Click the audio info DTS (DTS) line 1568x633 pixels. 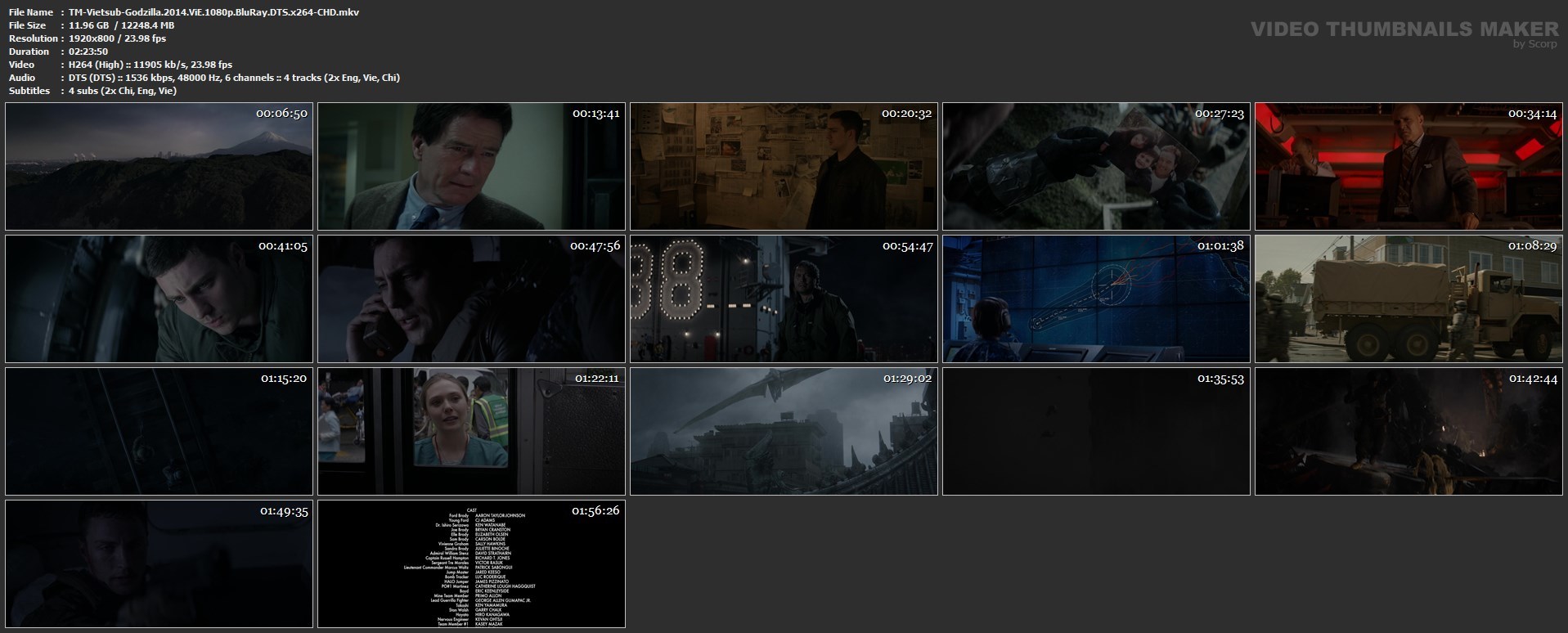pos(234,78)
